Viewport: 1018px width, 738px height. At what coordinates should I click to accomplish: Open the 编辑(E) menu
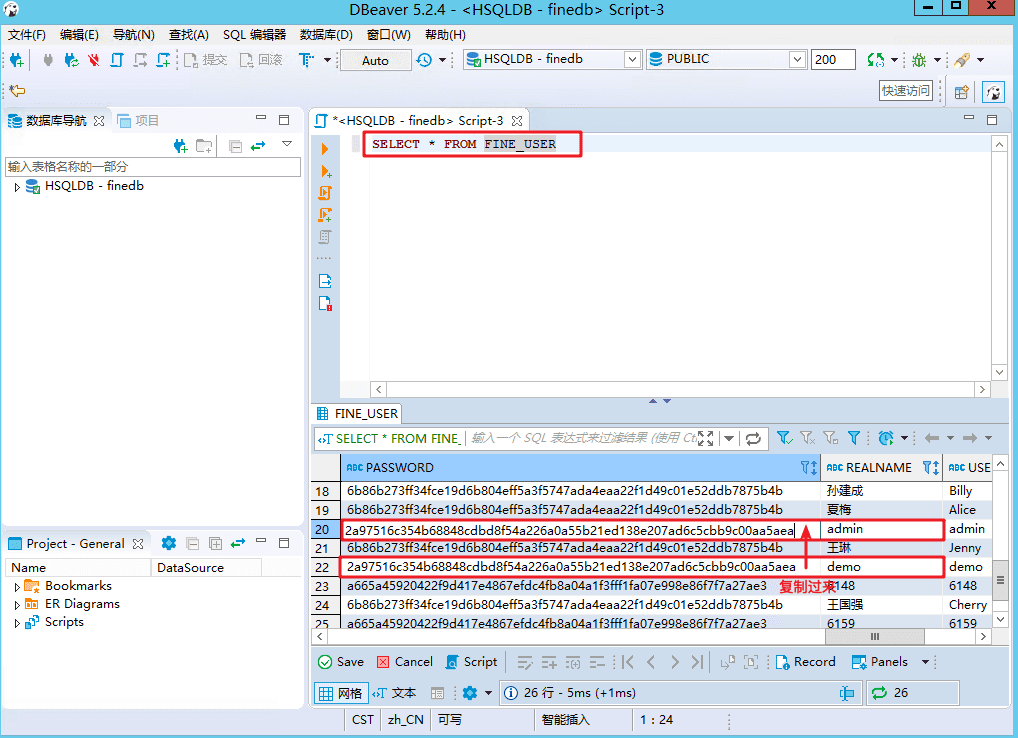click(x=79, y=35)
